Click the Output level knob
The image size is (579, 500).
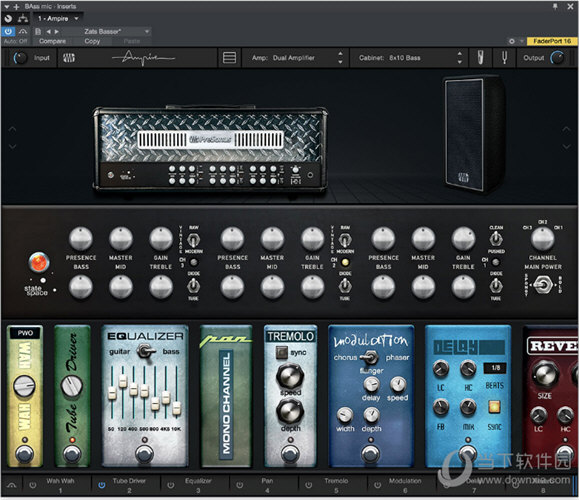pos(557,58)
